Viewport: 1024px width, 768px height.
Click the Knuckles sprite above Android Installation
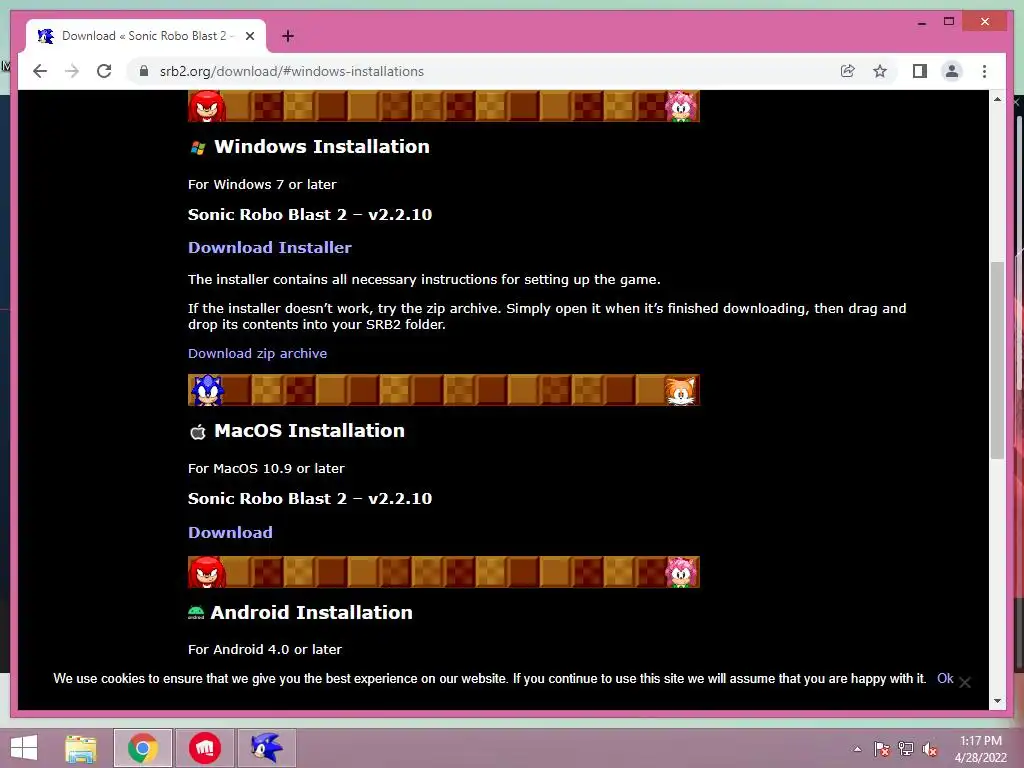coord(207,572)
